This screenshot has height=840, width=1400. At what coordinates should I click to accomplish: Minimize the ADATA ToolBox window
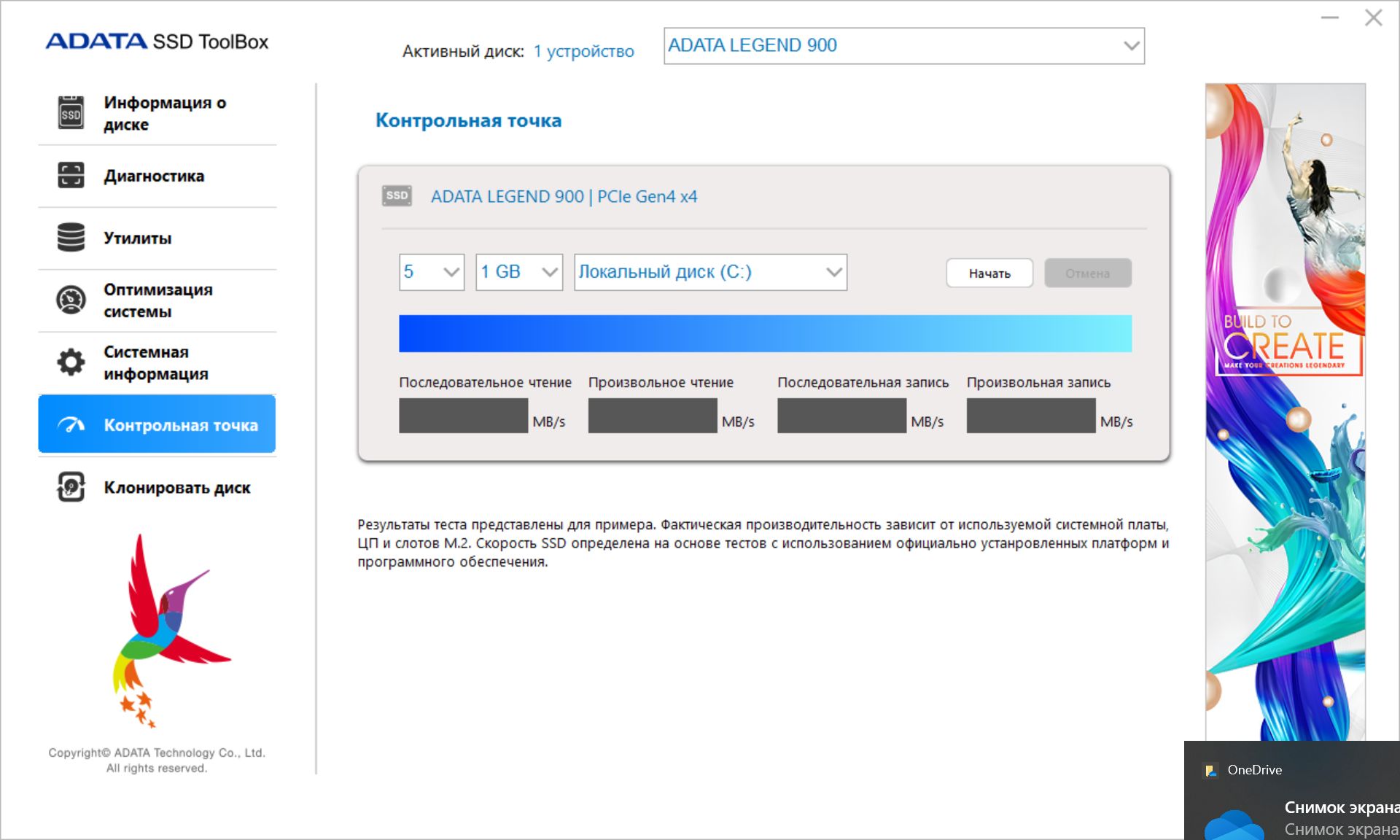tap(1330, 17)
